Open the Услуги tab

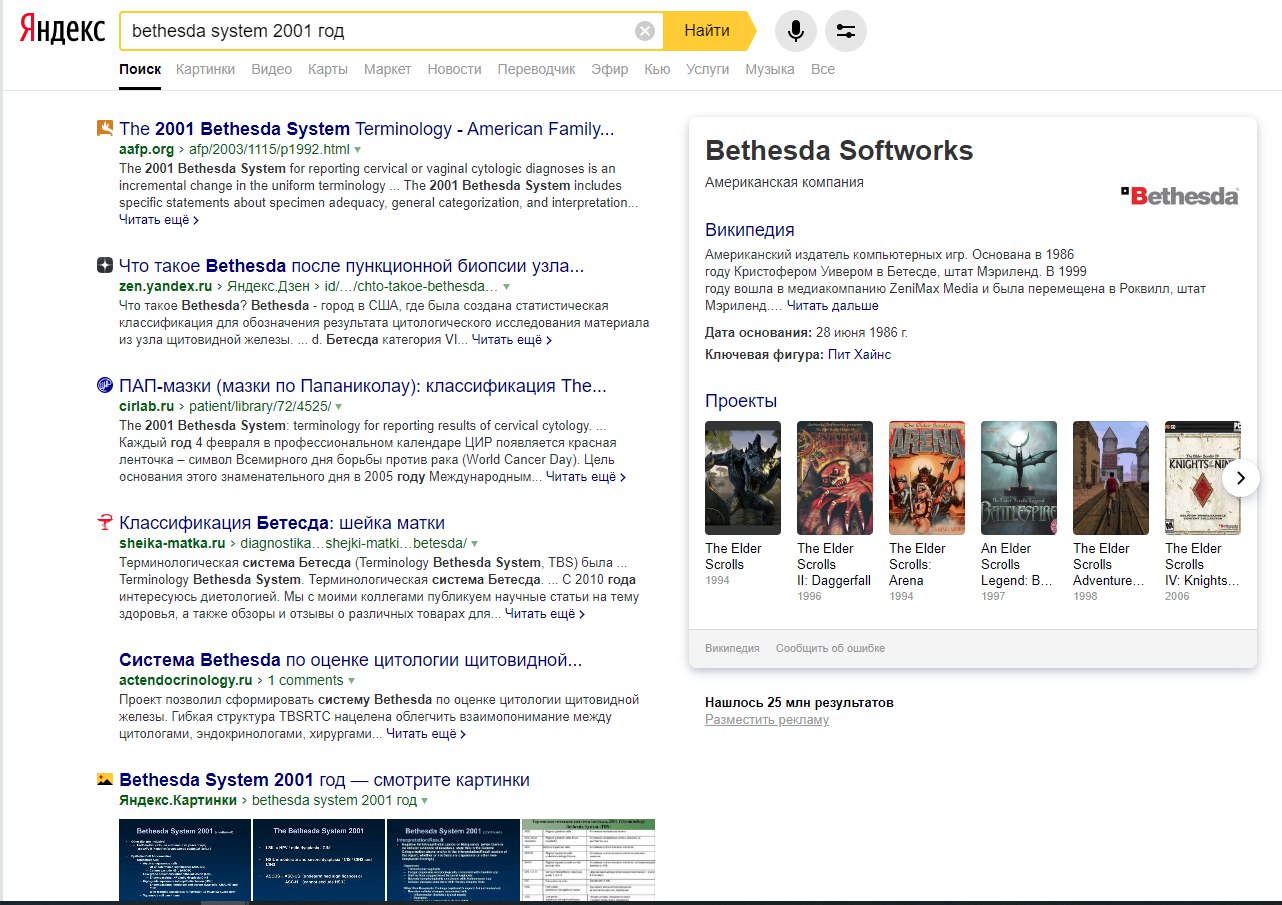coord(708,69)
